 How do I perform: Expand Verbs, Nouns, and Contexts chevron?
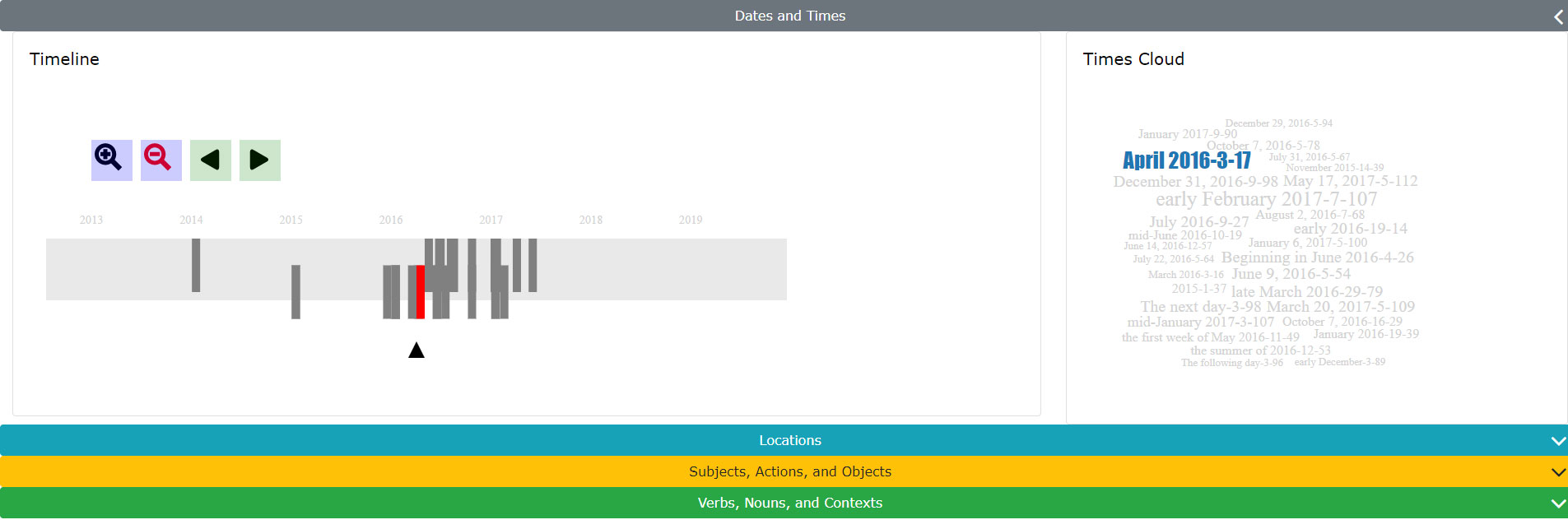pos(1557,503)
